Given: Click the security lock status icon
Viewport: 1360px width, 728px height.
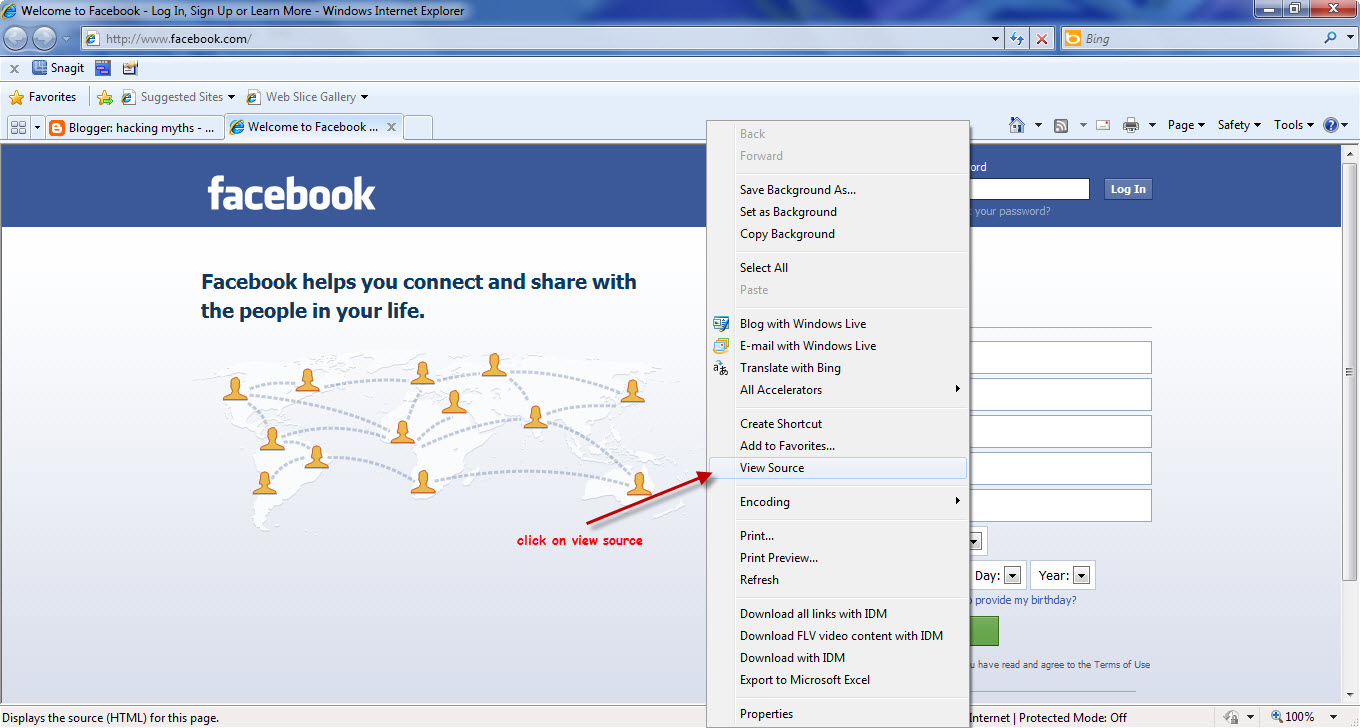Looking at the screenshot, I should click(x=1232, y=717).
